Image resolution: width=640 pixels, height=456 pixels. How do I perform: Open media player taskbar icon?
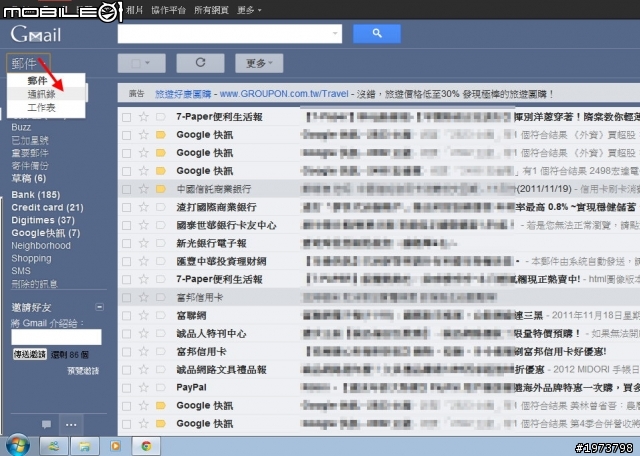[x=116, y=446]
